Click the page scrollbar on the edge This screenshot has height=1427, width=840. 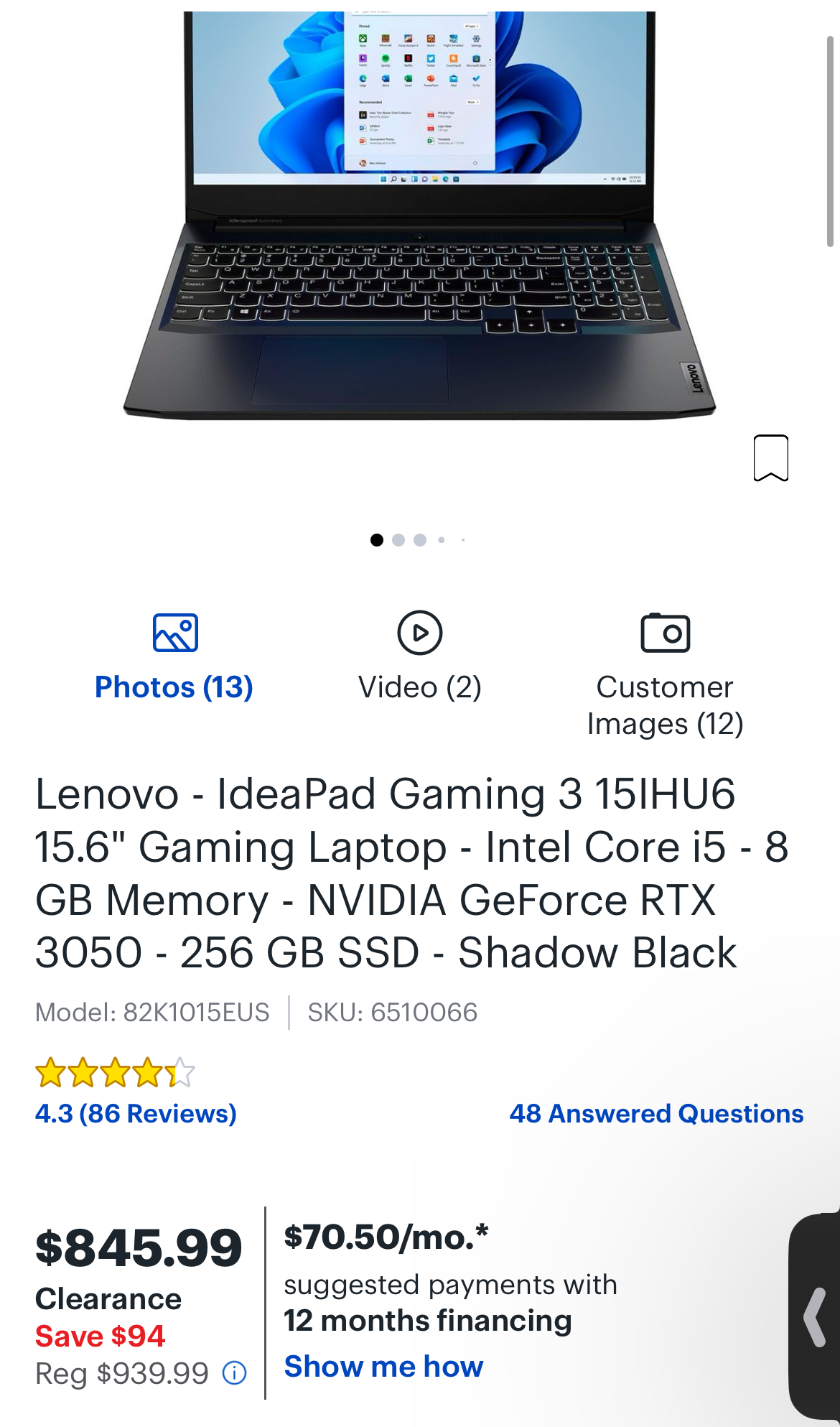[x=830, y=141]
